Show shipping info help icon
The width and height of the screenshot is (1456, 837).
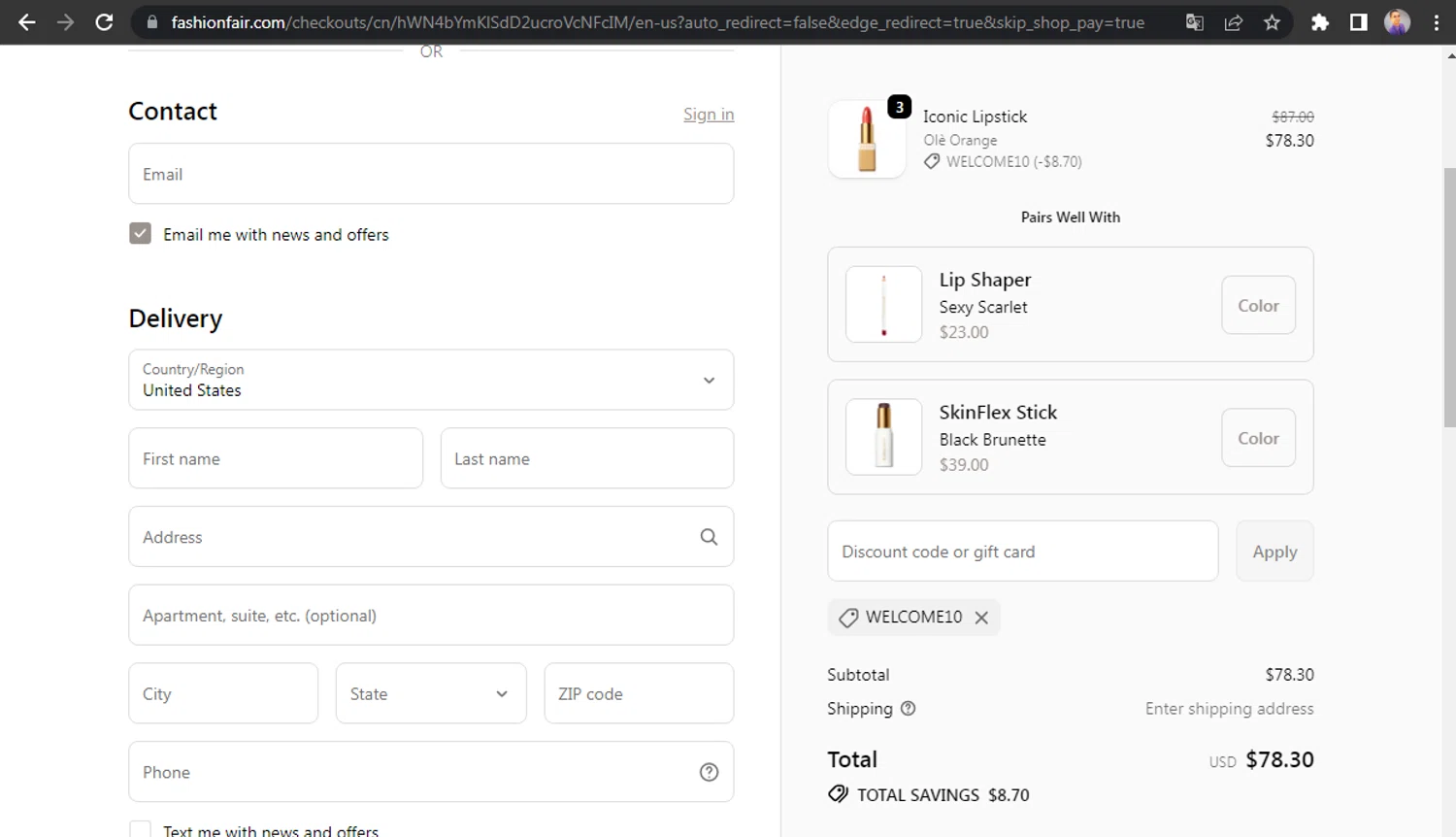pyautogui.click(x=909, y=709)
